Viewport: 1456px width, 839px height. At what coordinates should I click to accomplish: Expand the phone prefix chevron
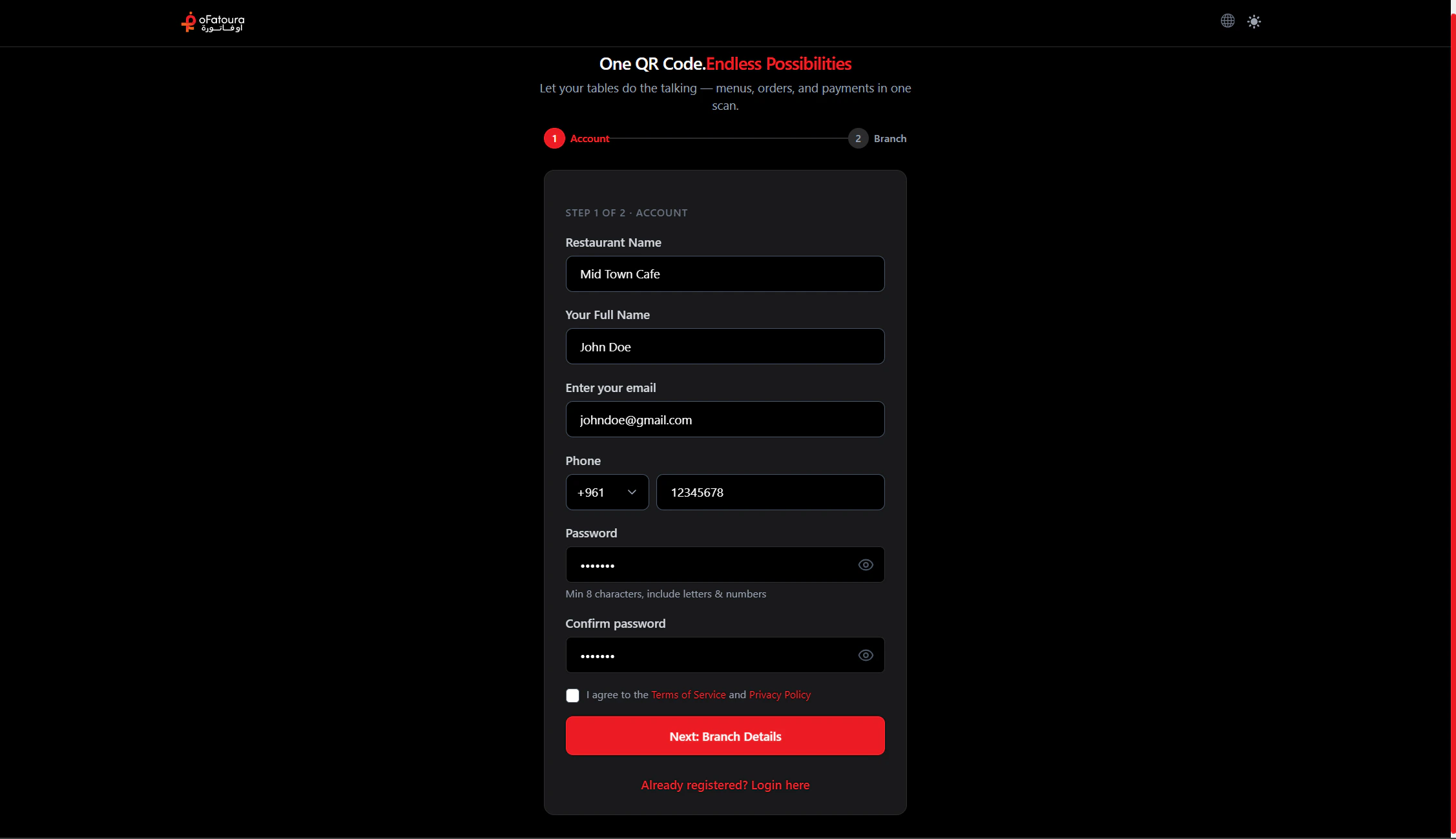(632, 492)
